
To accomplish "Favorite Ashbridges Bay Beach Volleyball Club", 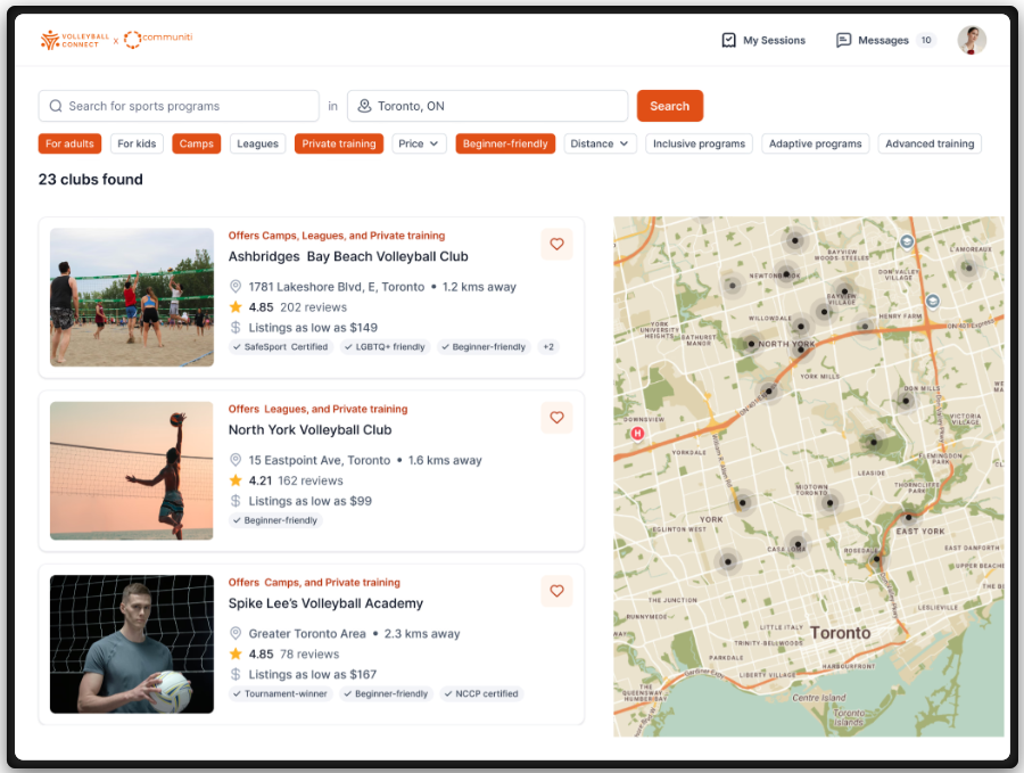I will (557, 244).
